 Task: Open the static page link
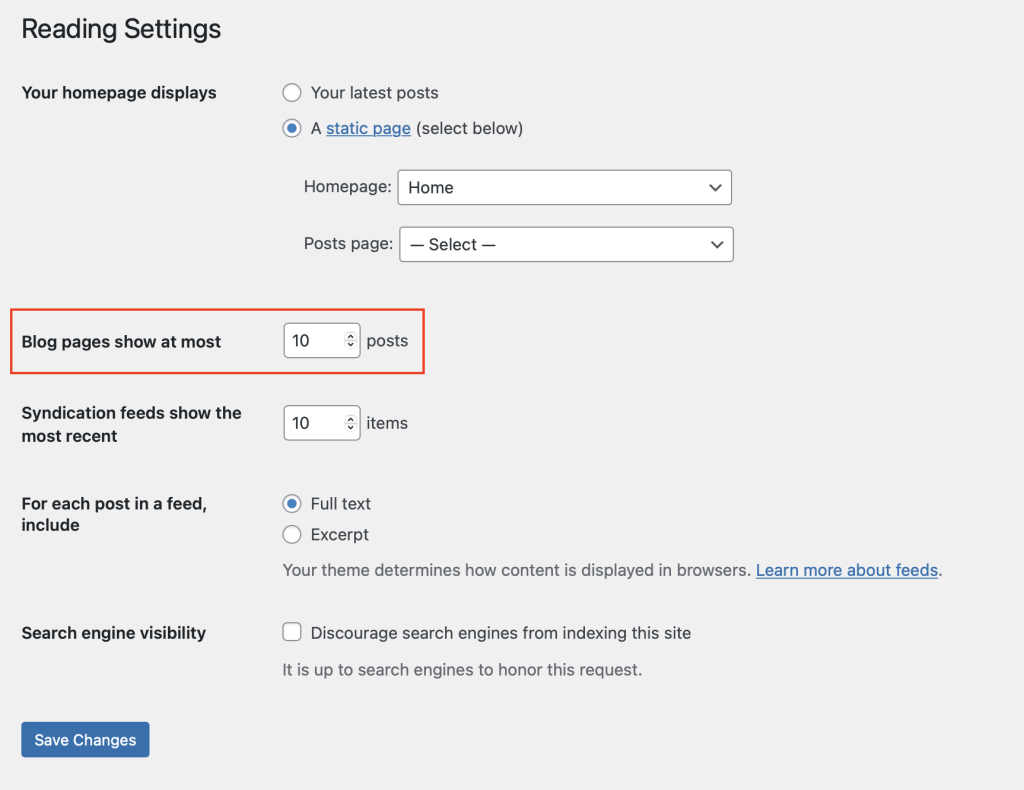(x=368, y=128)
